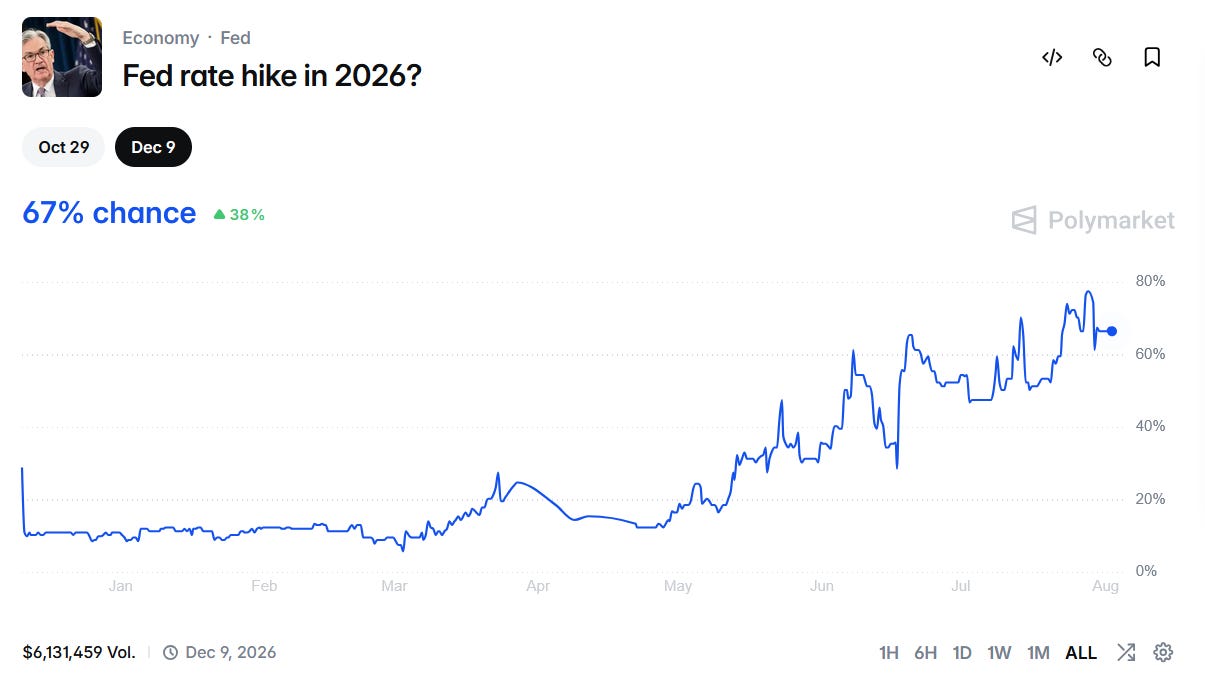Select the Oct 29 date tab
This screenshot has height=685, width=1205.
coord(64,147)
